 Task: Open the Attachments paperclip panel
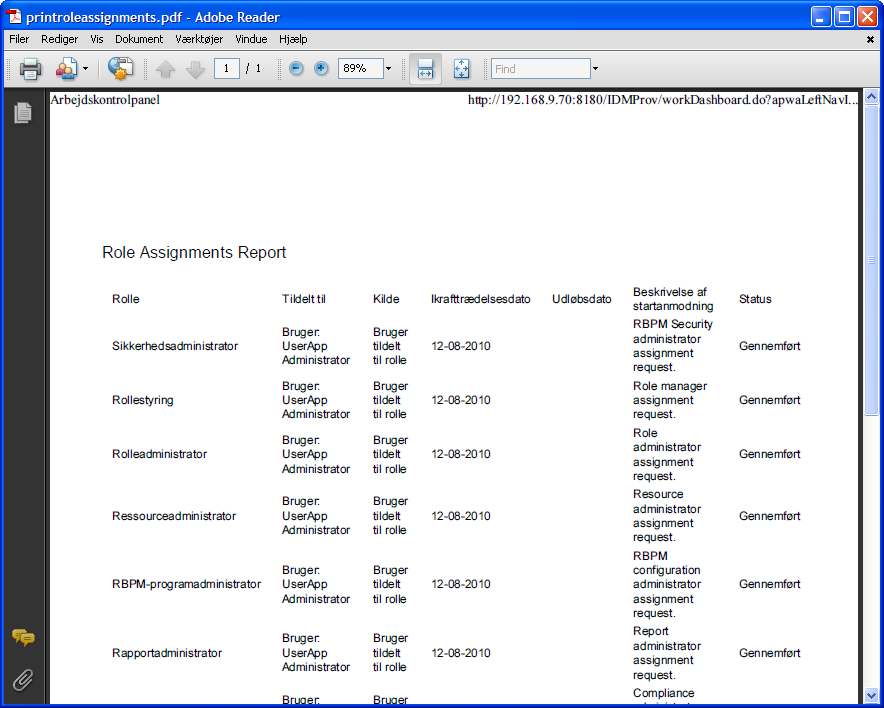pos(23,680)
